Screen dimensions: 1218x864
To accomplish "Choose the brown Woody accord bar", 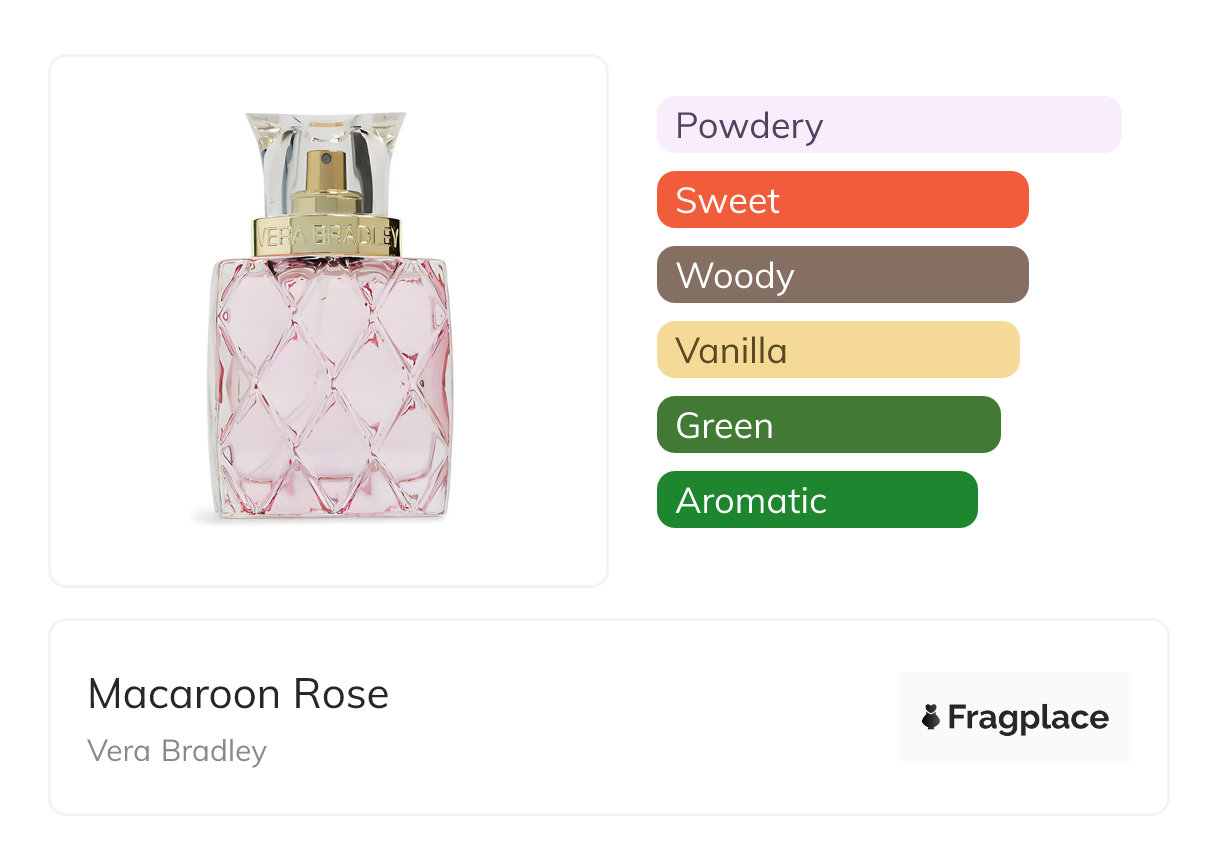I will (x=842, y=275).
